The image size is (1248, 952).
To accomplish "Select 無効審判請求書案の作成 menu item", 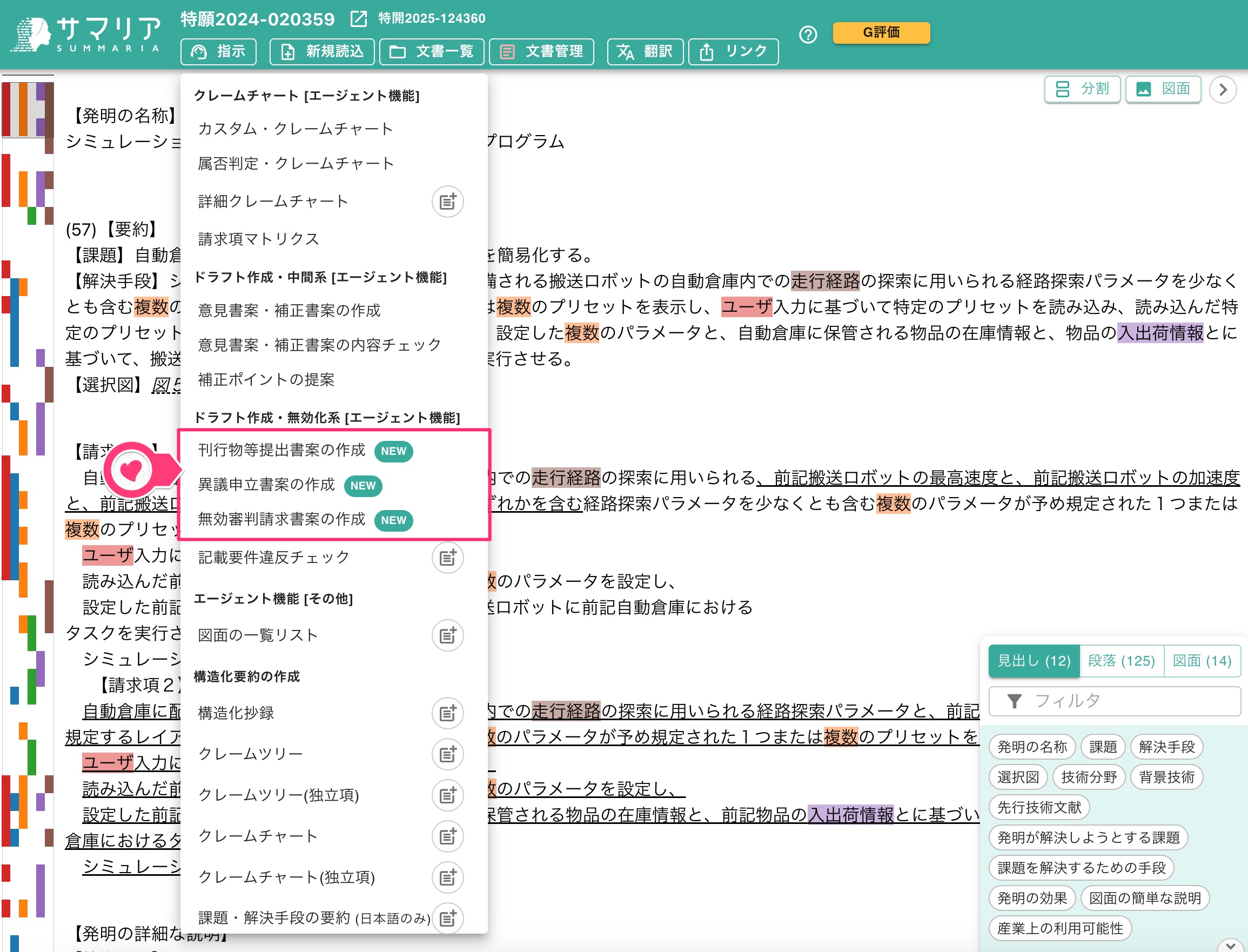I will tap(333, 520).
